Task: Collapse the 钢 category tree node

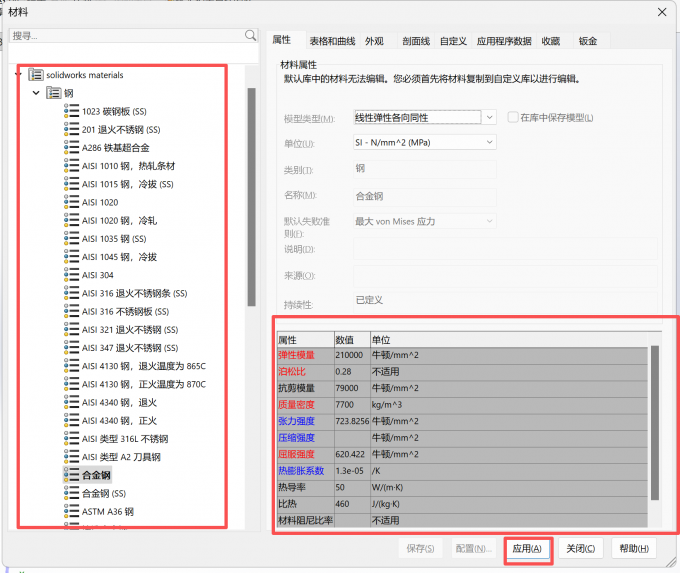Action: tap(36, 93)
